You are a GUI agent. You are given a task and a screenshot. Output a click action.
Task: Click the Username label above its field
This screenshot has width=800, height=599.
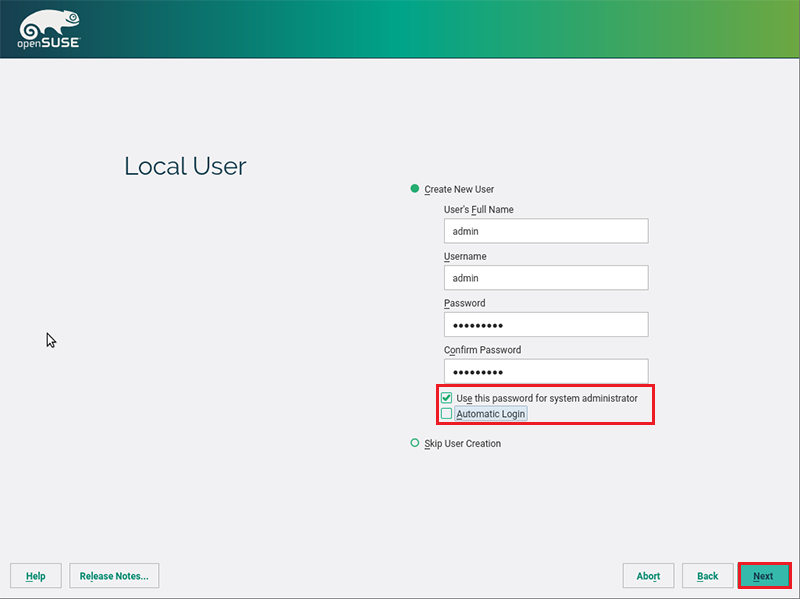point(465,257)
